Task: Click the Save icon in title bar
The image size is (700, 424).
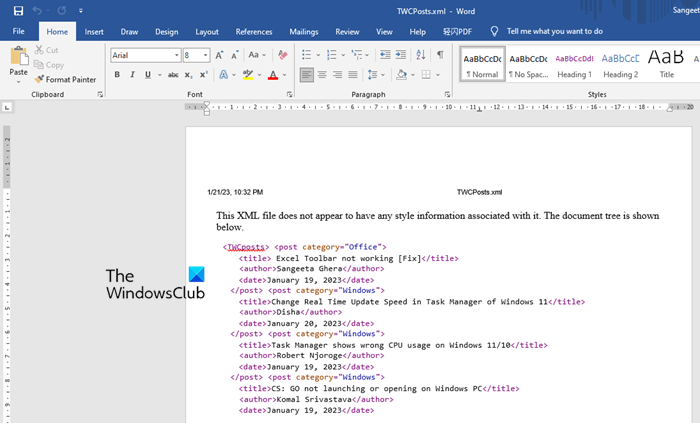Action: [x=18, y=10]
